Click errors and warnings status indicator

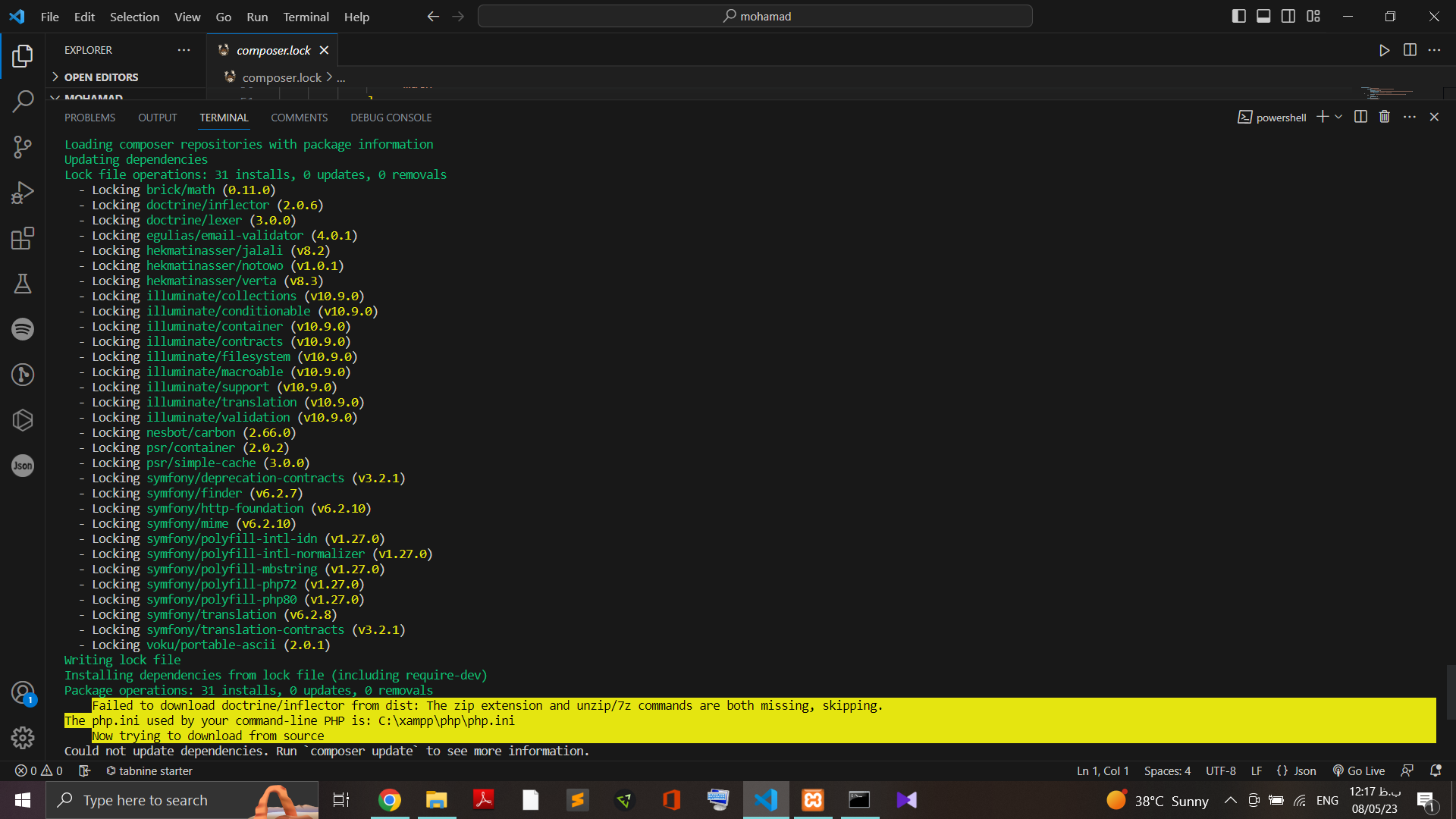coord(39,770)
